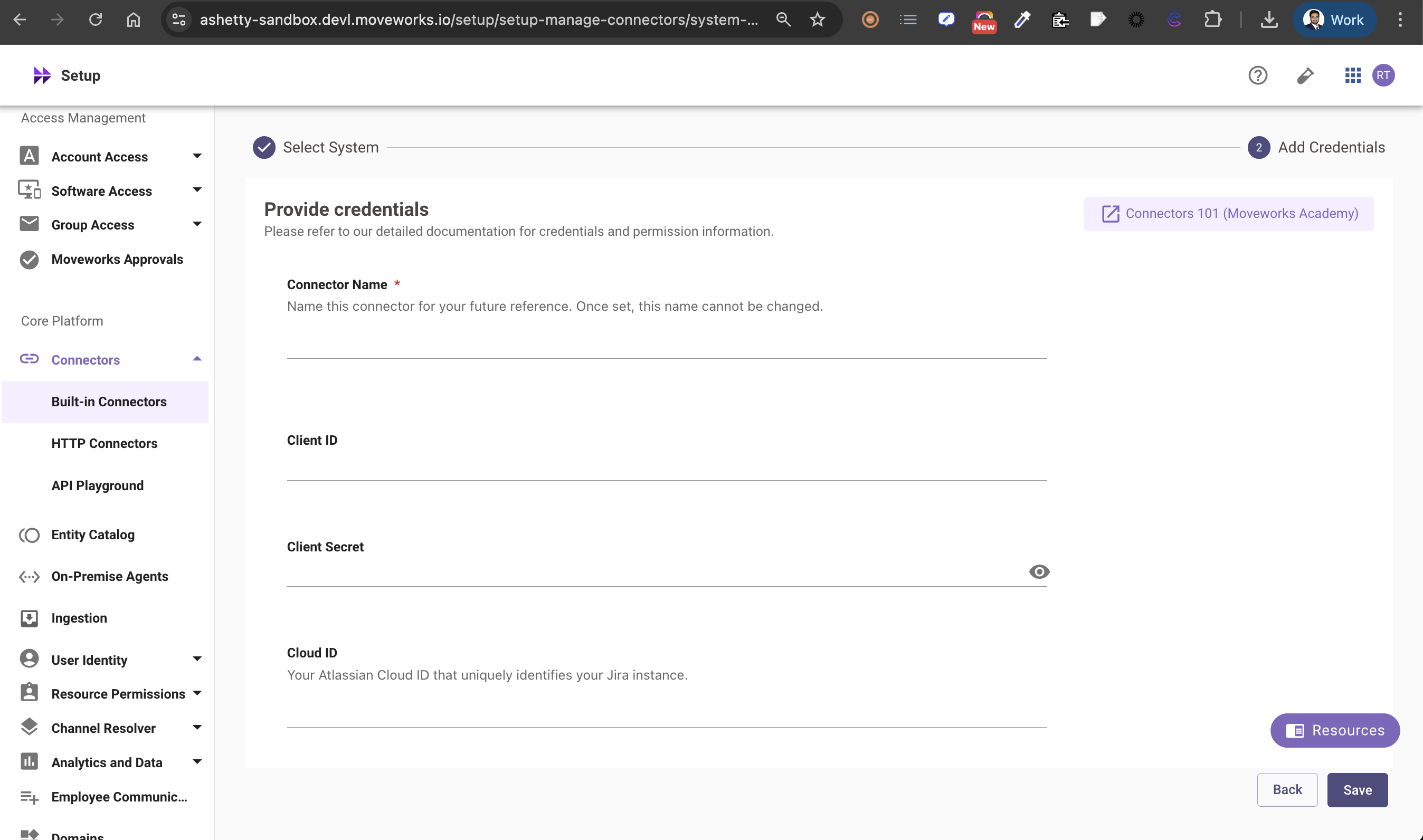Open the apps grid icon
Image resolution: width=1423 pixels, height=840 pixels.
click(1352, 75)
